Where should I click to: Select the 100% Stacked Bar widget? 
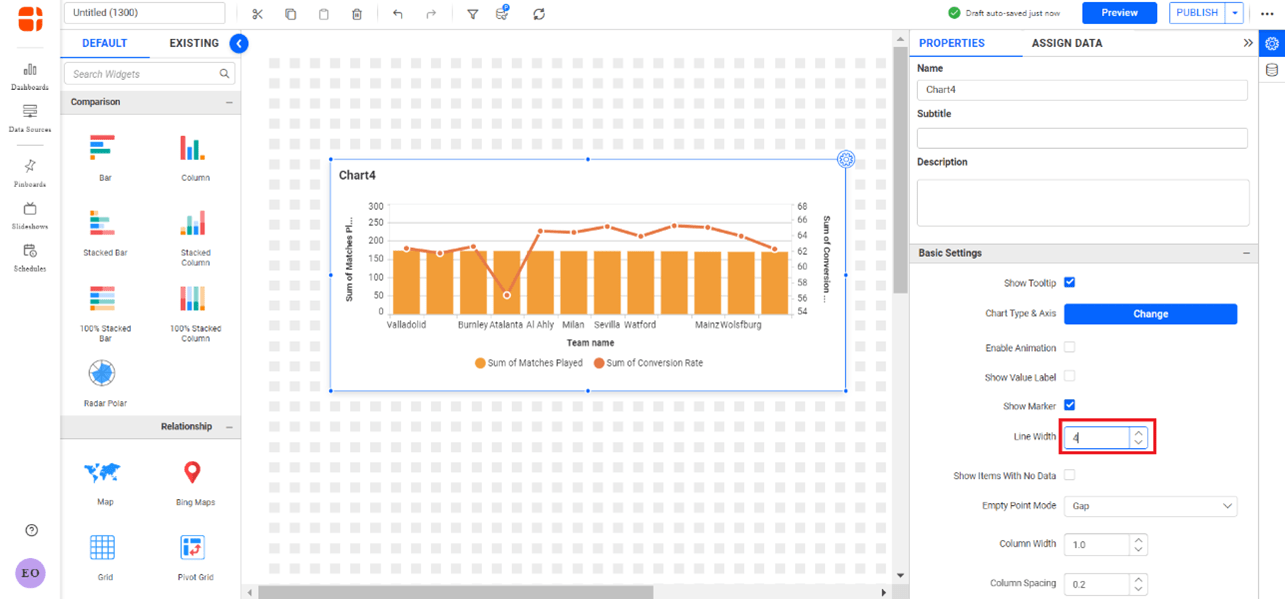click(x=105, y=314)
